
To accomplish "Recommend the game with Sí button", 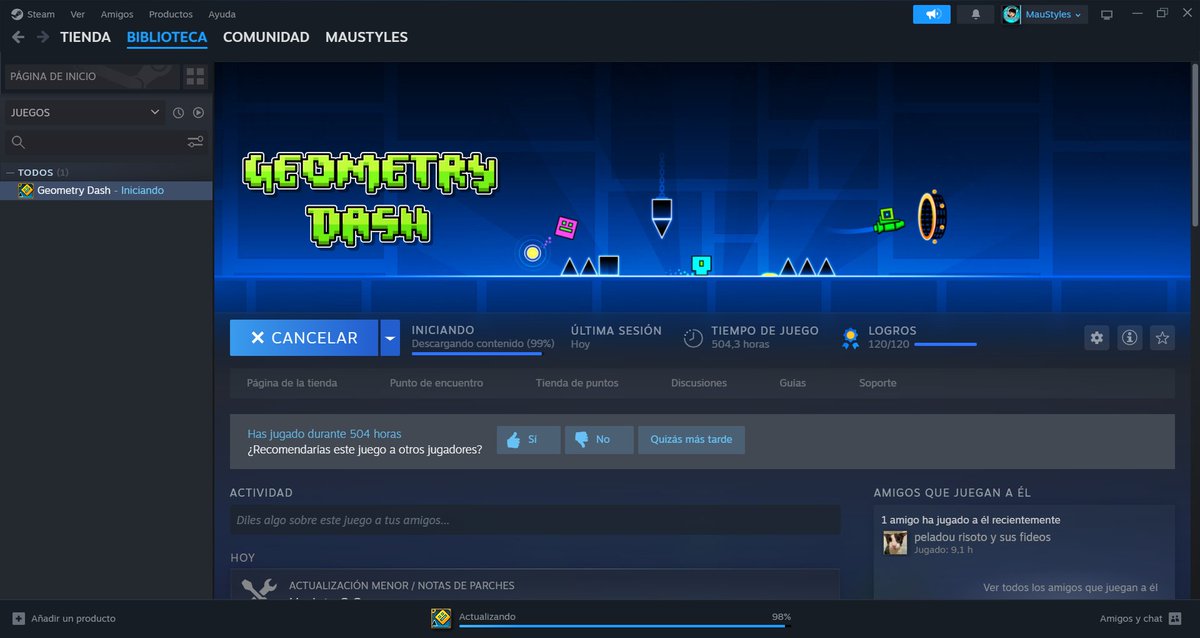I will (x=528, y=440).
